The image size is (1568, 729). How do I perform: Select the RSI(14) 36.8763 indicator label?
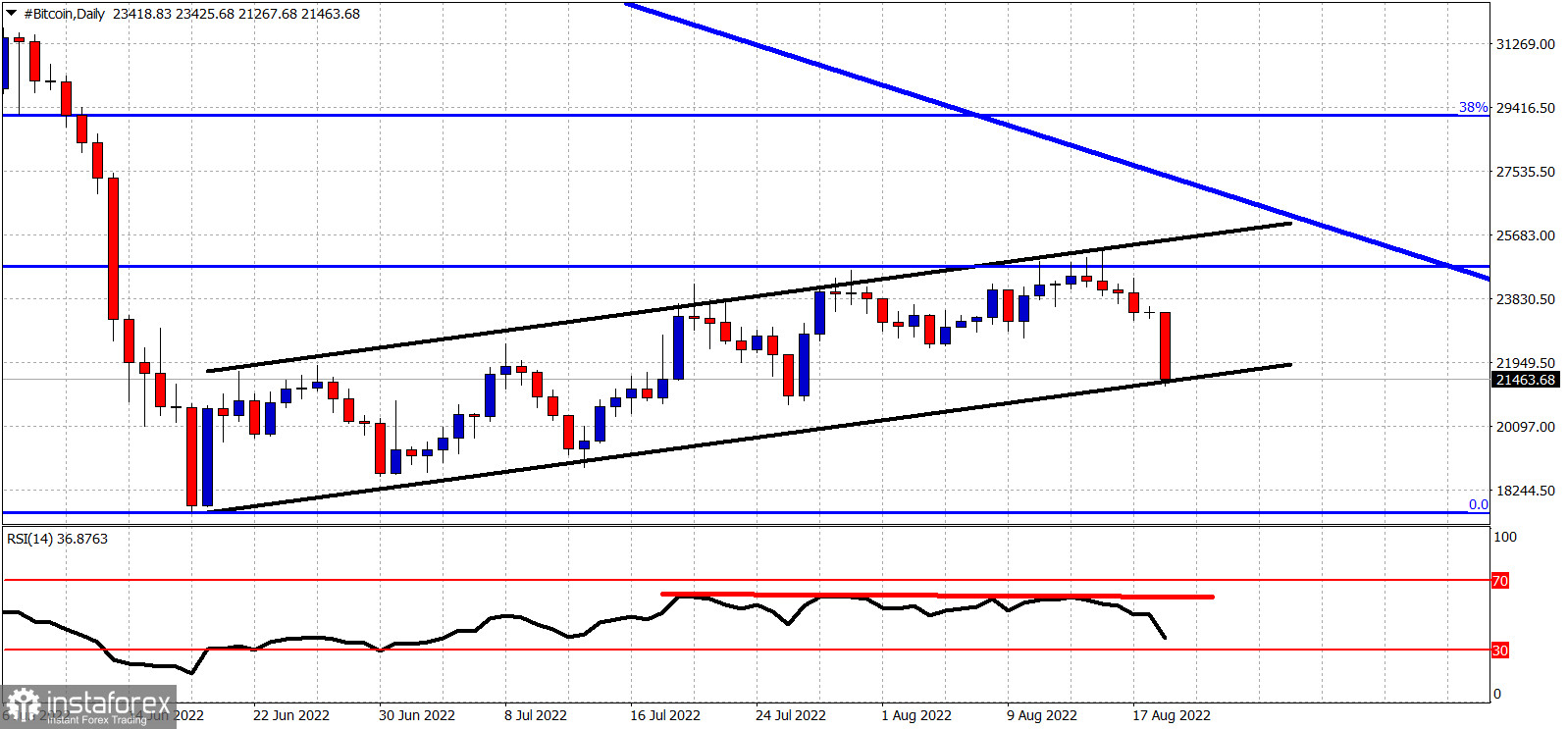tap(57, 539)
